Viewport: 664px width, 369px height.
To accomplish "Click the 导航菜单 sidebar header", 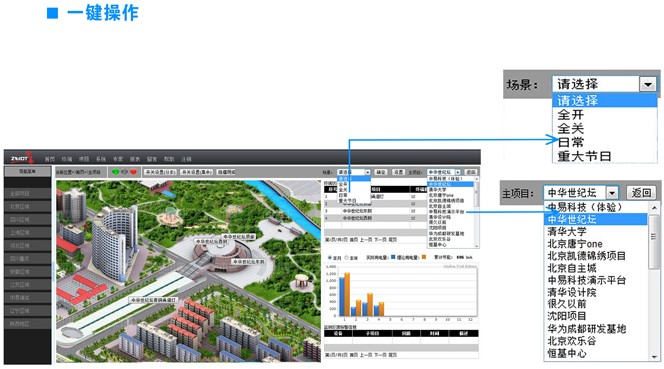I will tap(28, 172).
